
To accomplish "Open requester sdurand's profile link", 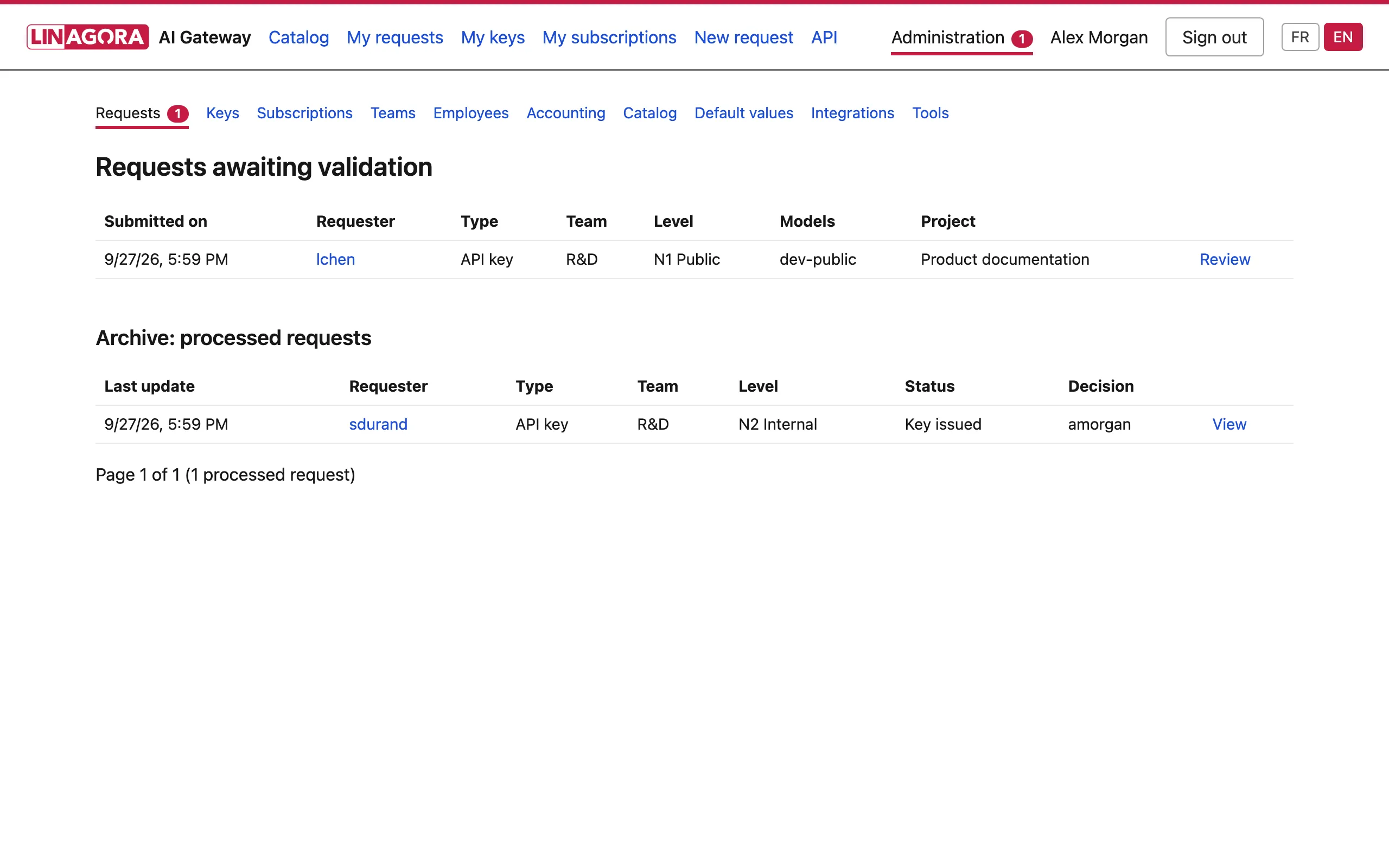I will click(378, 424).
